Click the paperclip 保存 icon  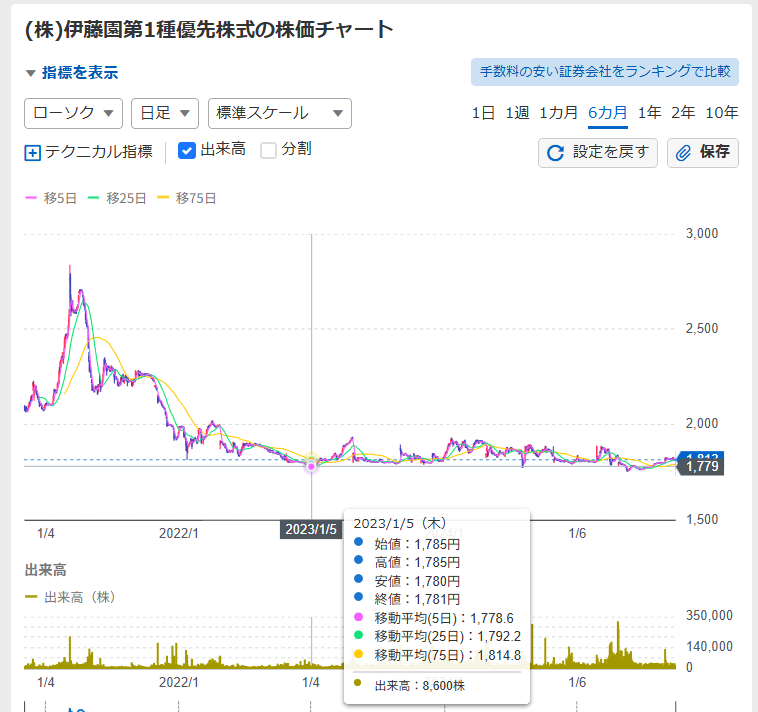point(684,153)
